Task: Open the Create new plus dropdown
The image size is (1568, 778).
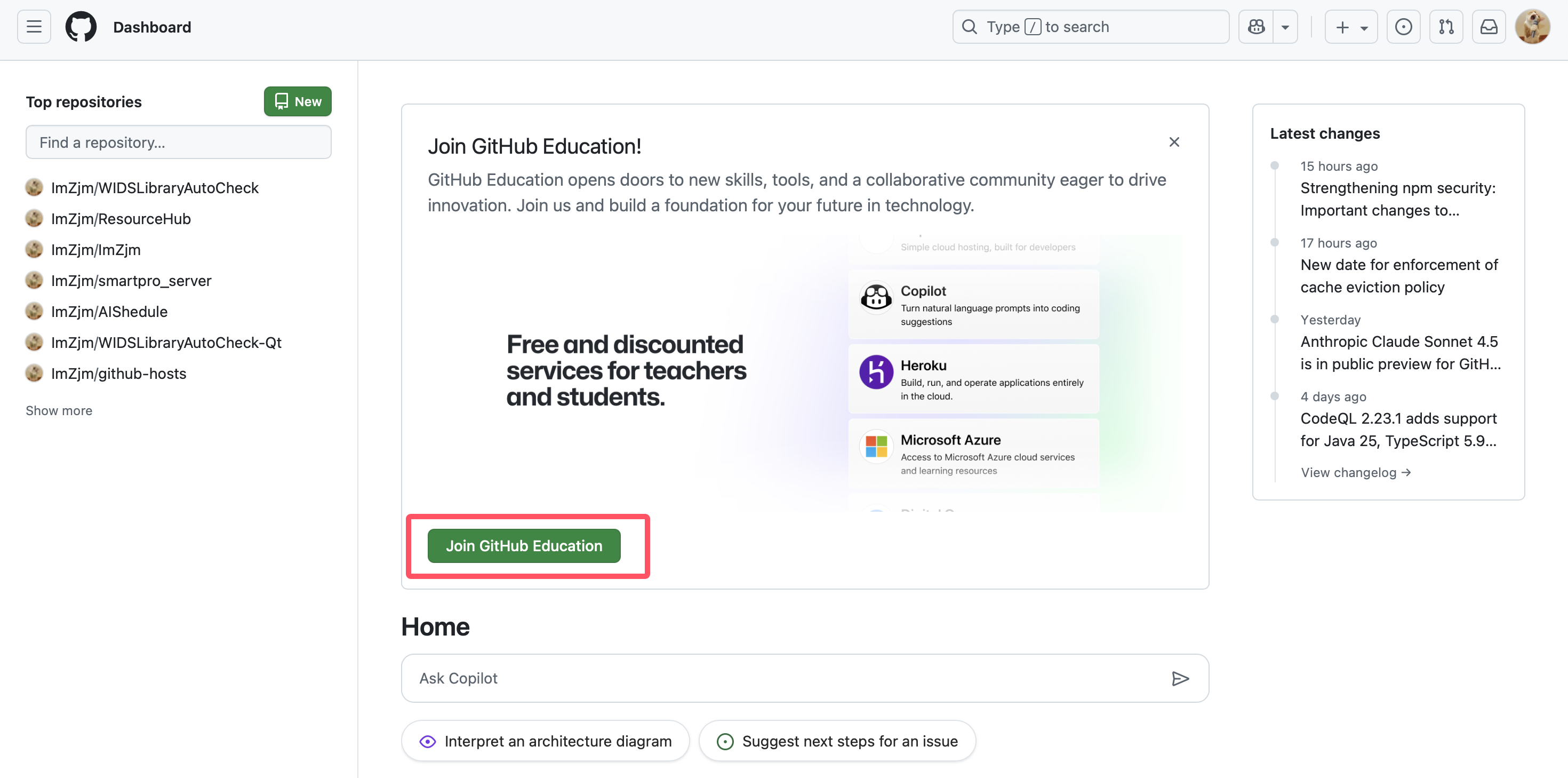Action: [x=1351, y=27]
